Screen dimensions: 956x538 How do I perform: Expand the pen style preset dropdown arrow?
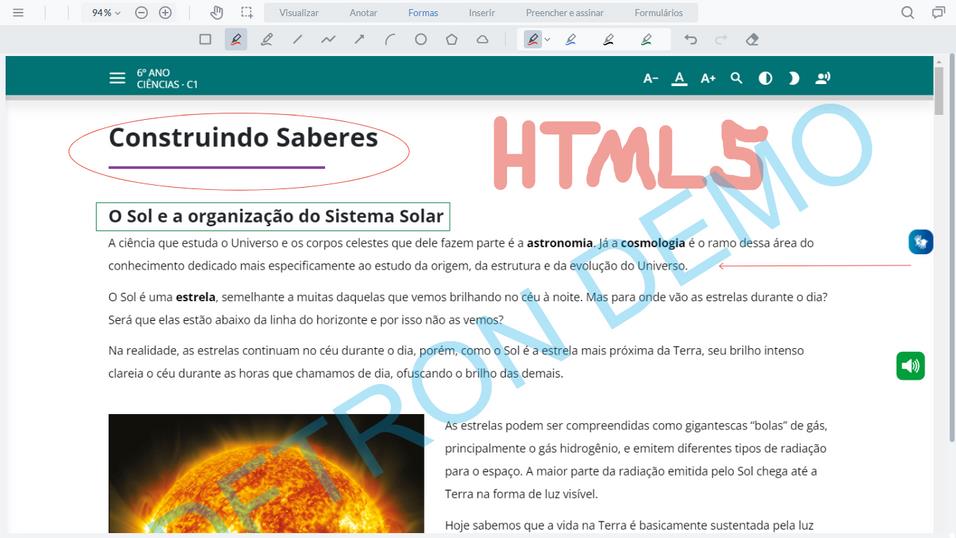(547, 40)
